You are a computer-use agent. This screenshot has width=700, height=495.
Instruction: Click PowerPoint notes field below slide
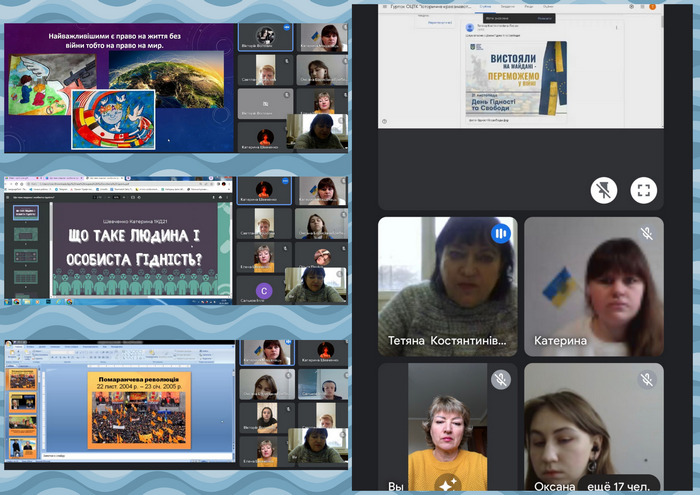138,456
